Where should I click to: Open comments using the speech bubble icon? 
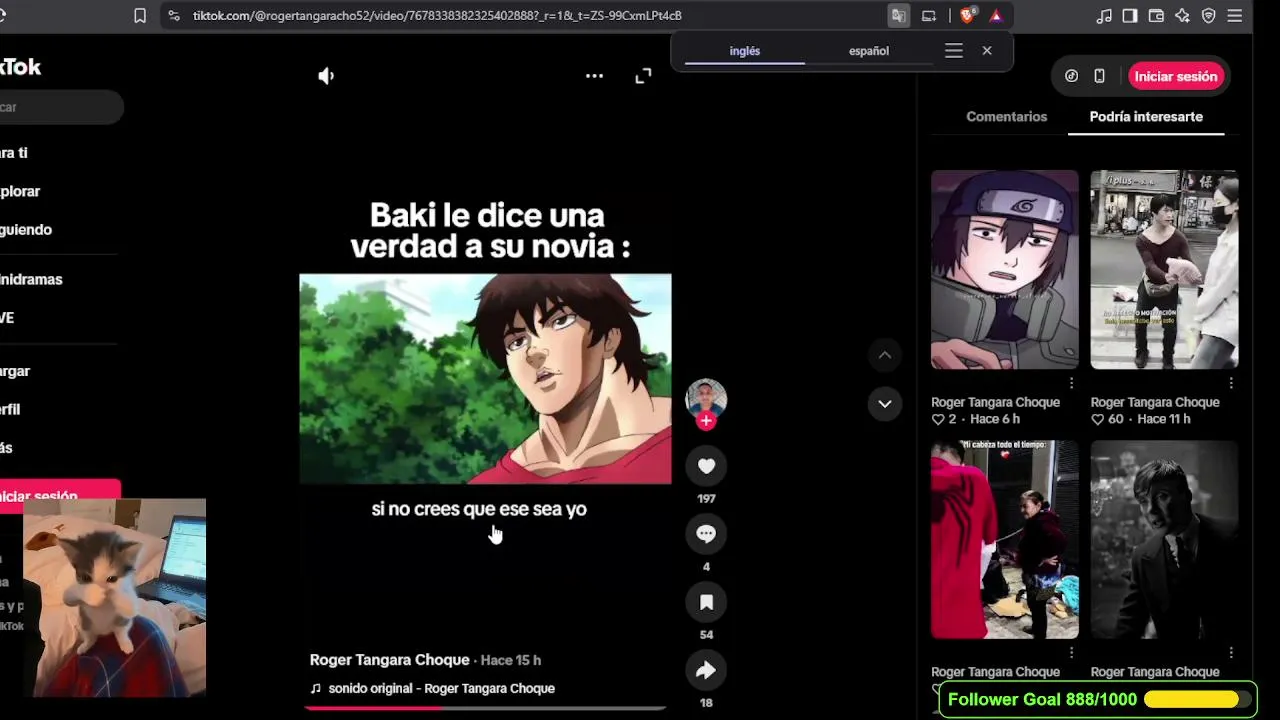[x=706, y=534]
